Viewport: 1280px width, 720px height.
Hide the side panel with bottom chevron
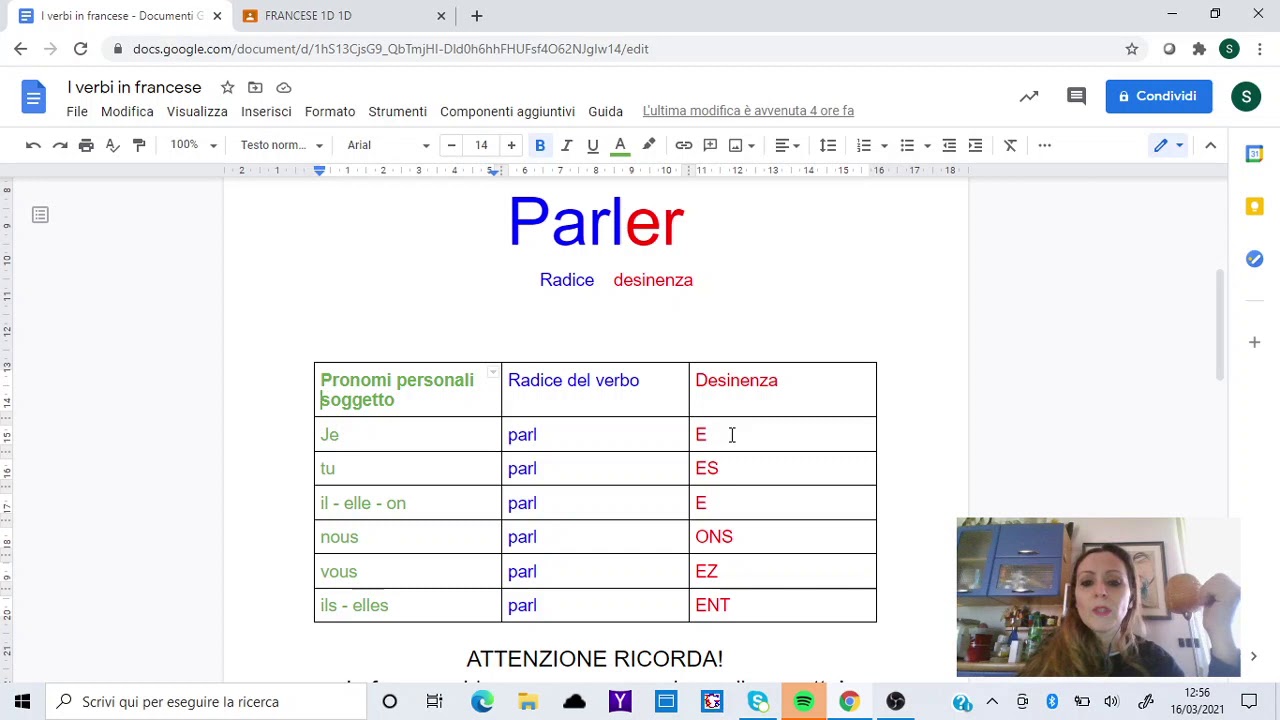point(1253,657)
